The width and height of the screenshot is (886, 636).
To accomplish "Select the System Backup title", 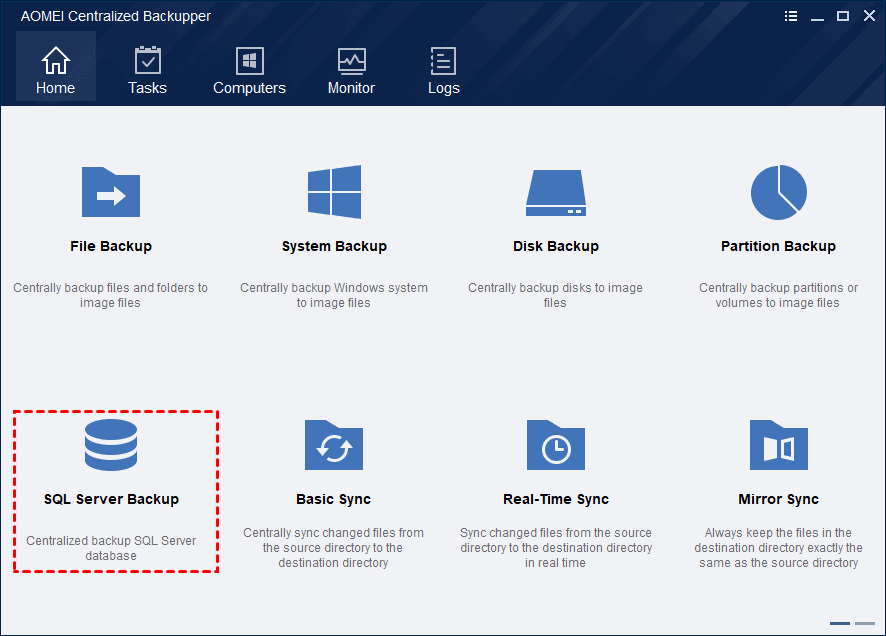I will 334,246.
